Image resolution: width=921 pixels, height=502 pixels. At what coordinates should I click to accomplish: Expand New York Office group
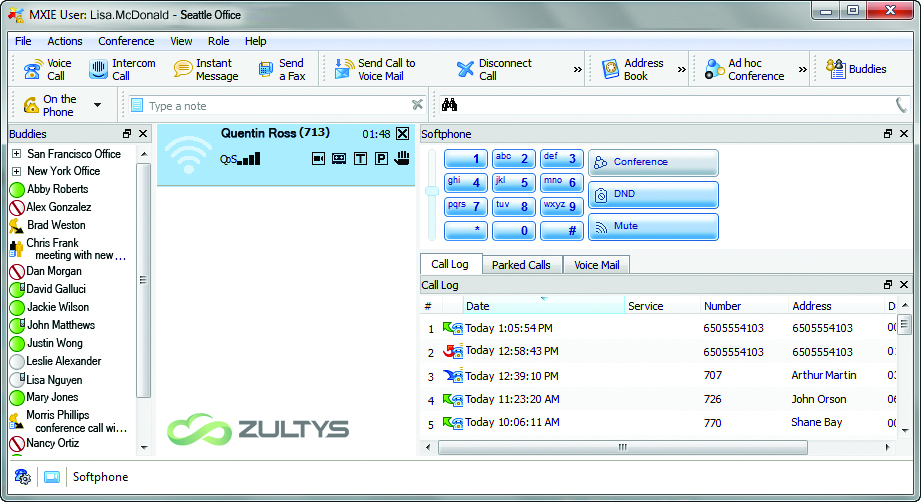pyautogui.click(x=16, y=171)
